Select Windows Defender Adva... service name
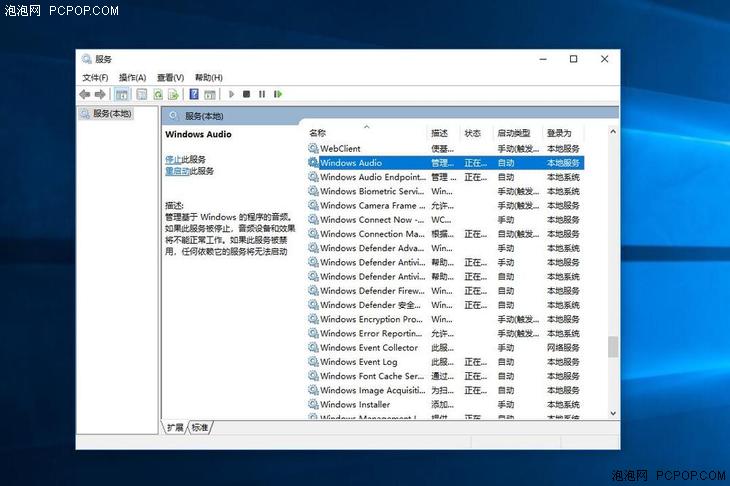 pyautogui.click(x=372, y=248)
